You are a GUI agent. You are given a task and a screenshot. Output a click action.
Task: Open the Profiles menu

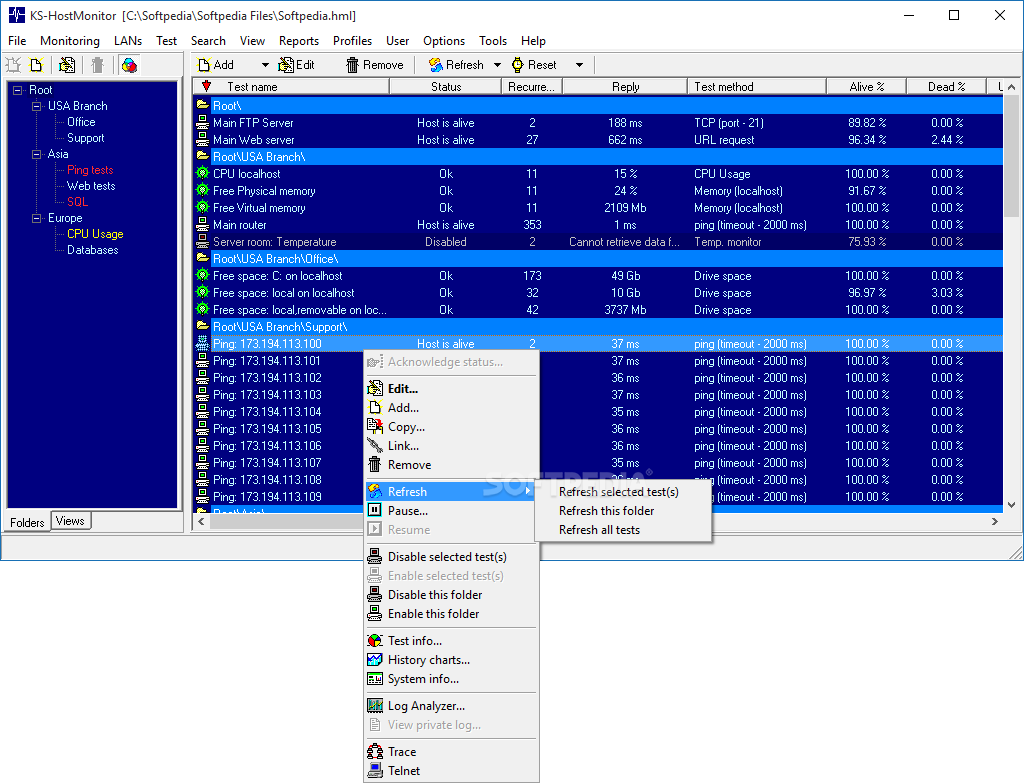[353, 40]
